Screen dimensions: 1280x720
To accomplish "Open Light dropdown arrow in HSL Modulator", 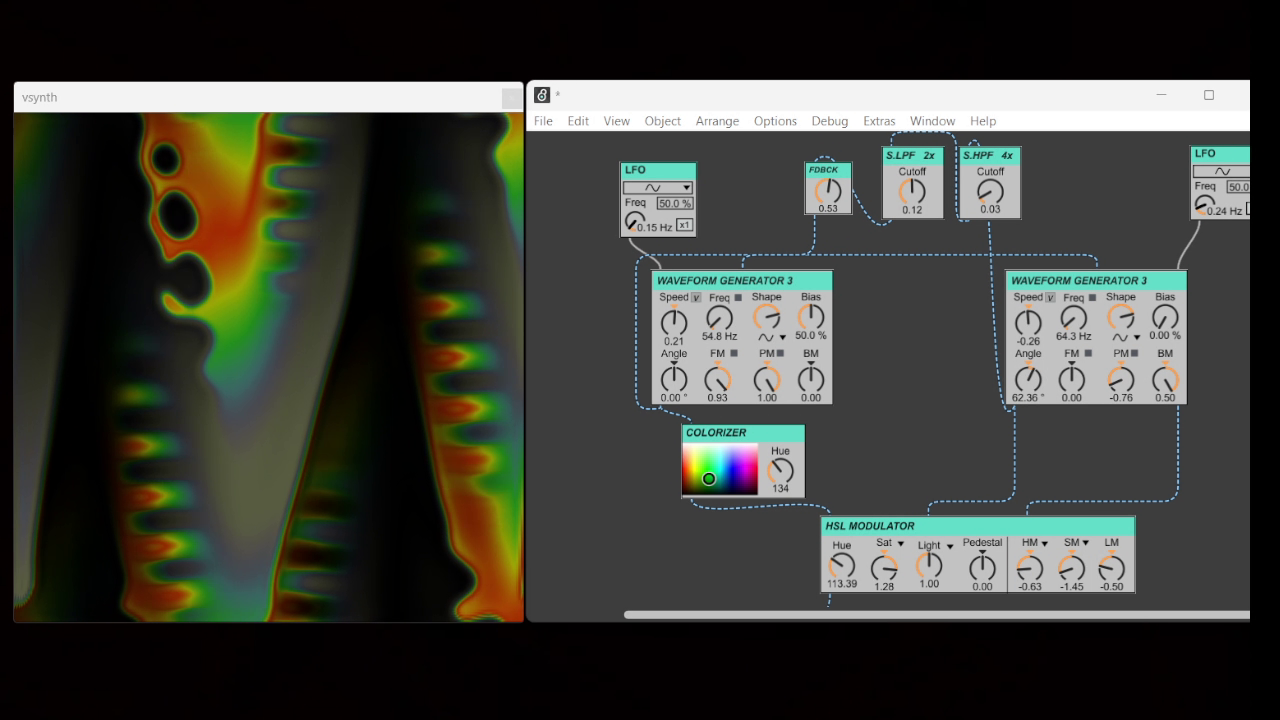I will [950, 546].
